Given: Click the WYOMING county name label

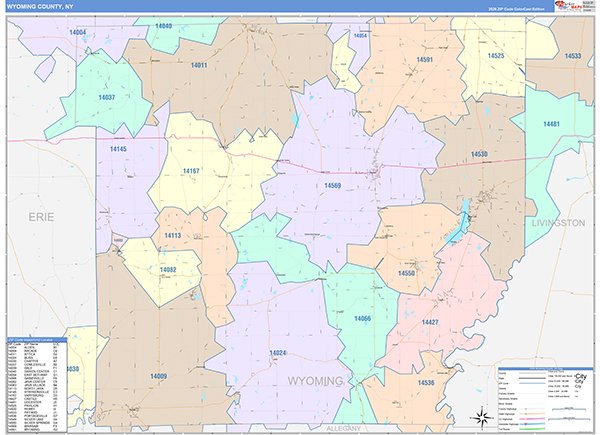Looking at the screenshot, I should click(x=315, y=381).
